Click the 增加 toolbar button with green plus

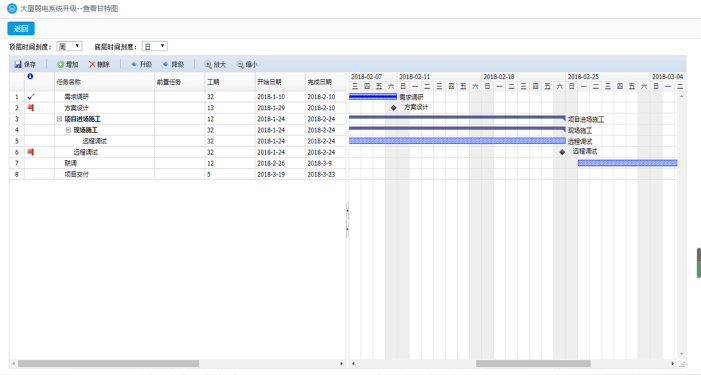(68, 64)
